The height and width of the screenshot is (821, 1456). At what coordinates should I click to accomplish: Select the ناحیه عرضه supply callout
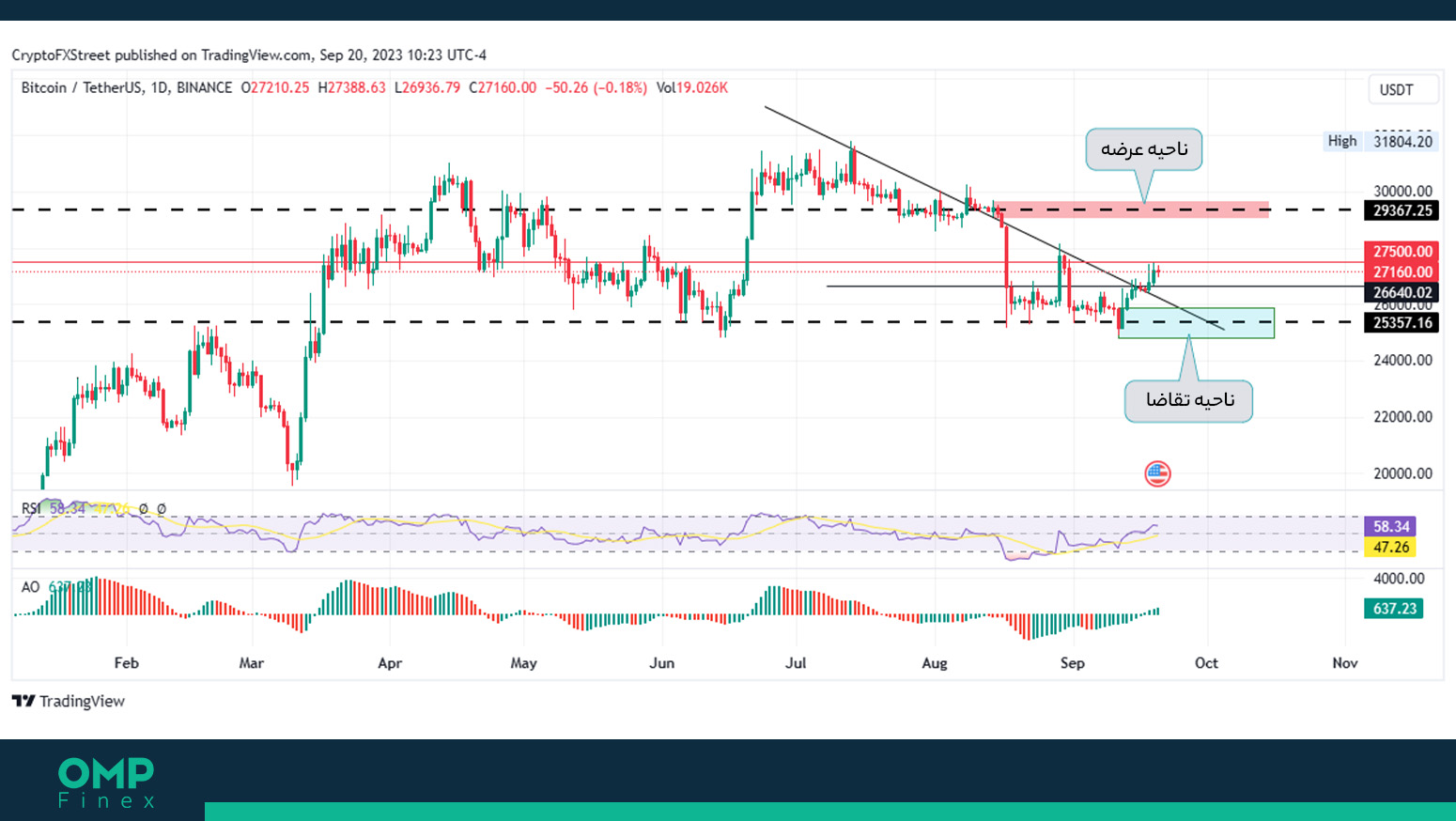pos(1144,149)
